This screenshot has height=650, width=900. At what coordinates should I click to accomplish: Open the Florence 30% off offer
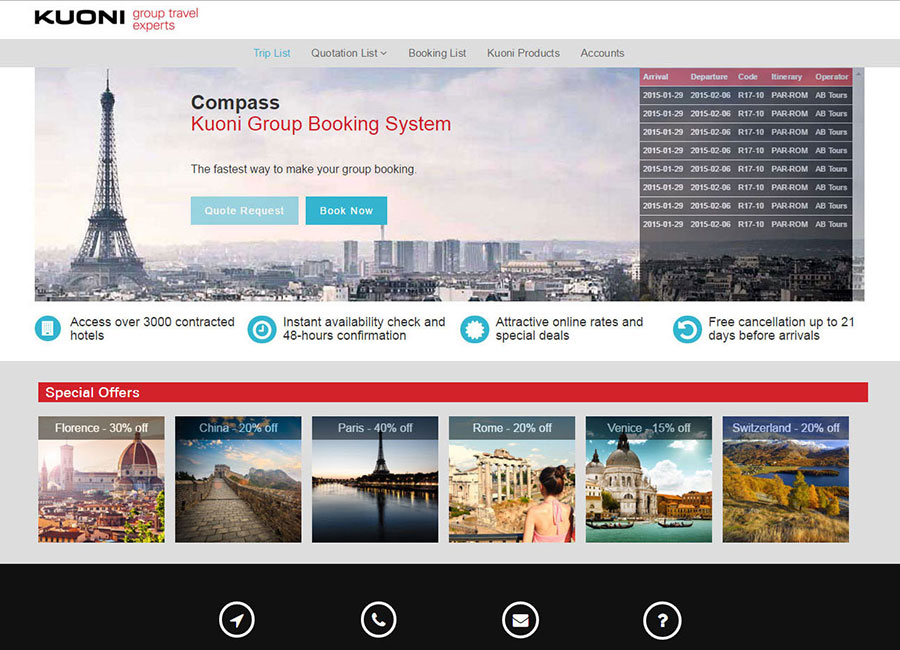(101, 480)
